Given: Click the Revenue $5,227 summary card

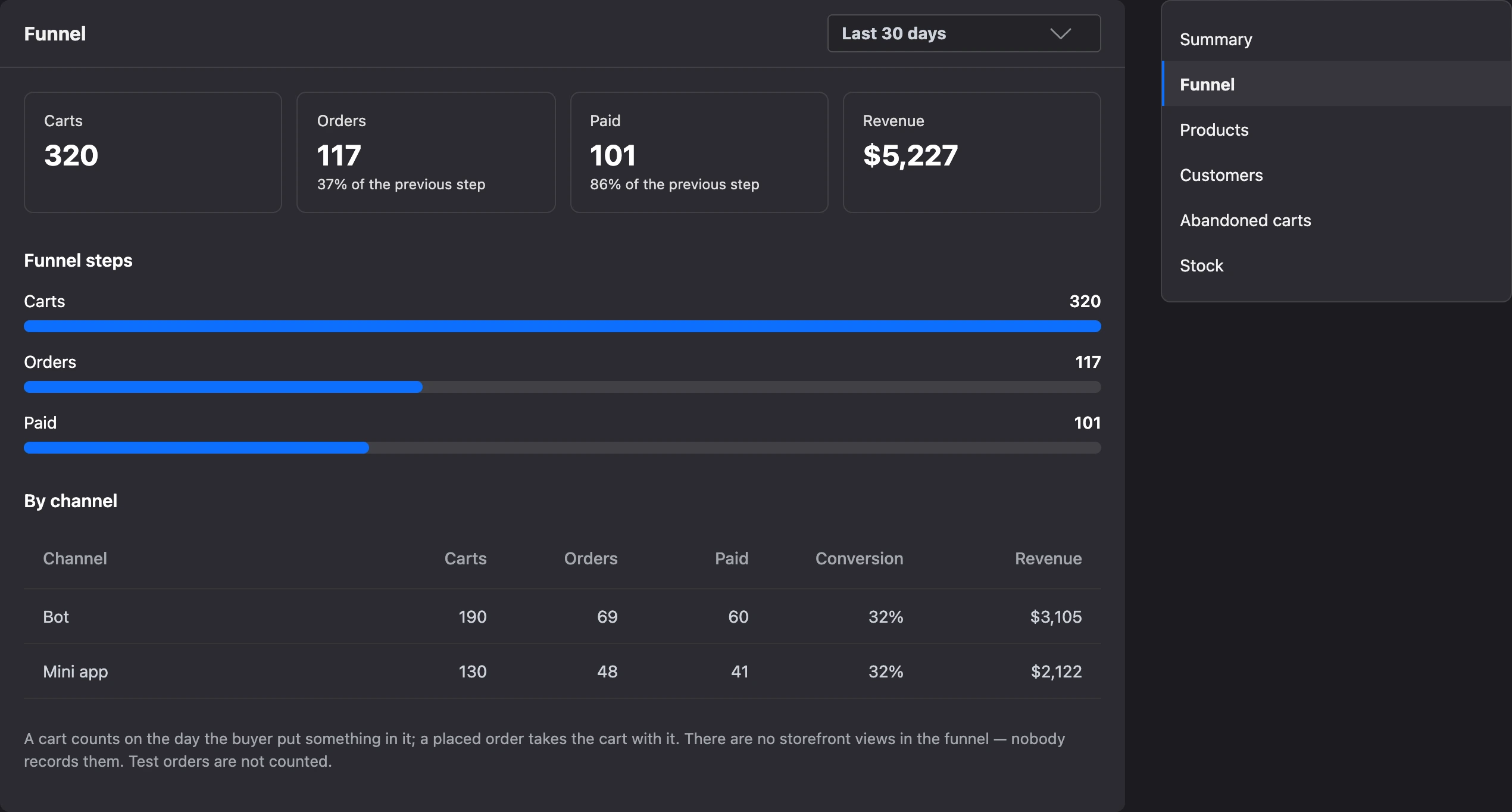Looking at the screenshot, I should [972, 152].
